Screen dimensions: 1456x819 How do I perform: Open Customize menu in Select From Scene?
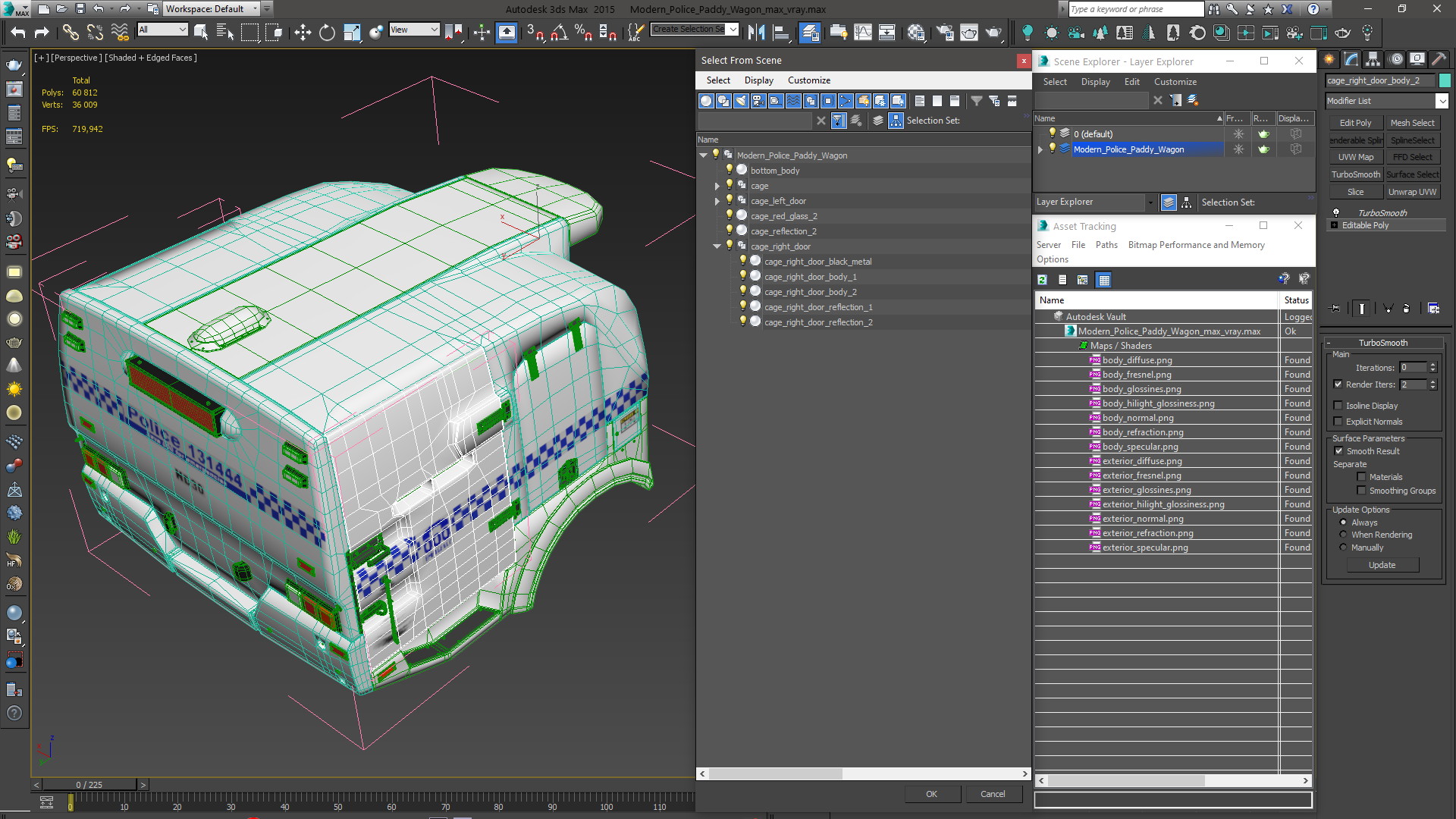[x=809, y=80]
